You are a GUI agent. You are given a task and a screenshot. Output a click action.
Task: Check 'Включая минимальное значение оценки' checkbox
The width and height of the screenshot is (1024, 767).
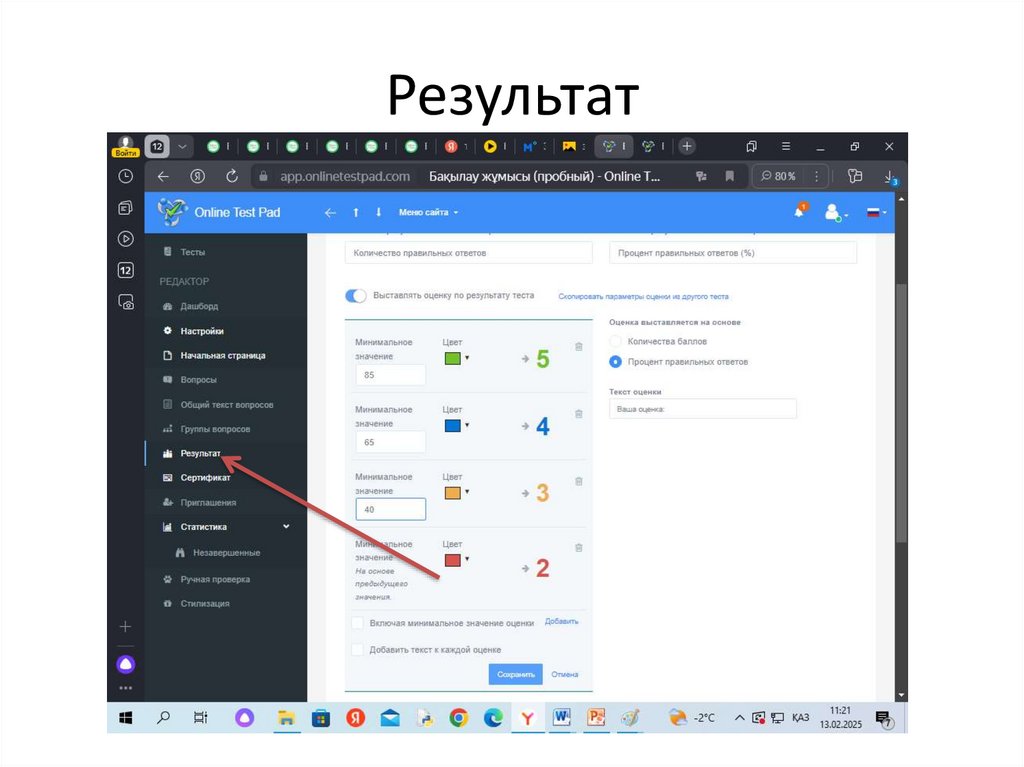(357, 623)
